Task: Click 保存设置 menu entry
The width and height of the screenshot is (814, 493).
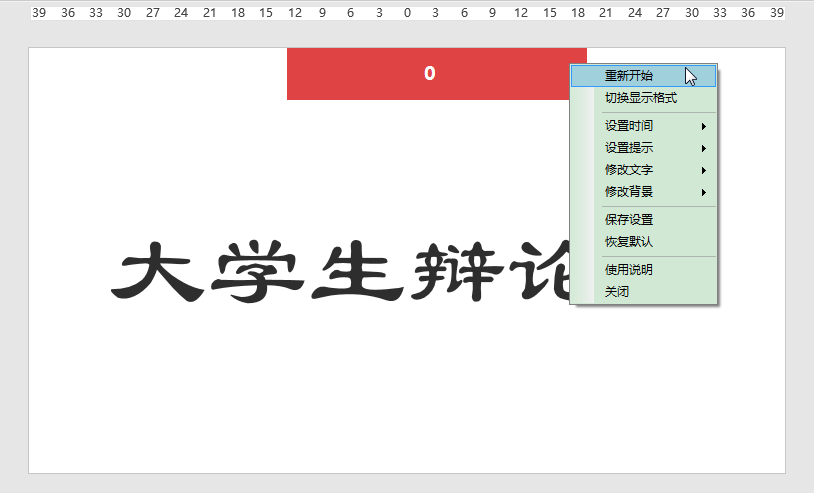Action: click(x=643, y=220)
